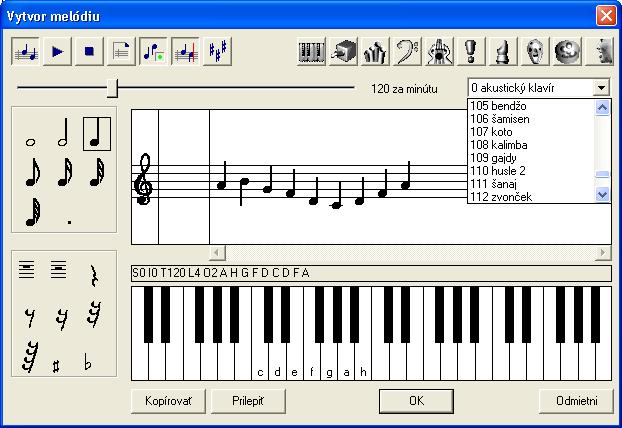The height and width of the screenshot is (428, 622).
Task: Pick 112 zvonček from instrument list
Action: pos(532,197)
